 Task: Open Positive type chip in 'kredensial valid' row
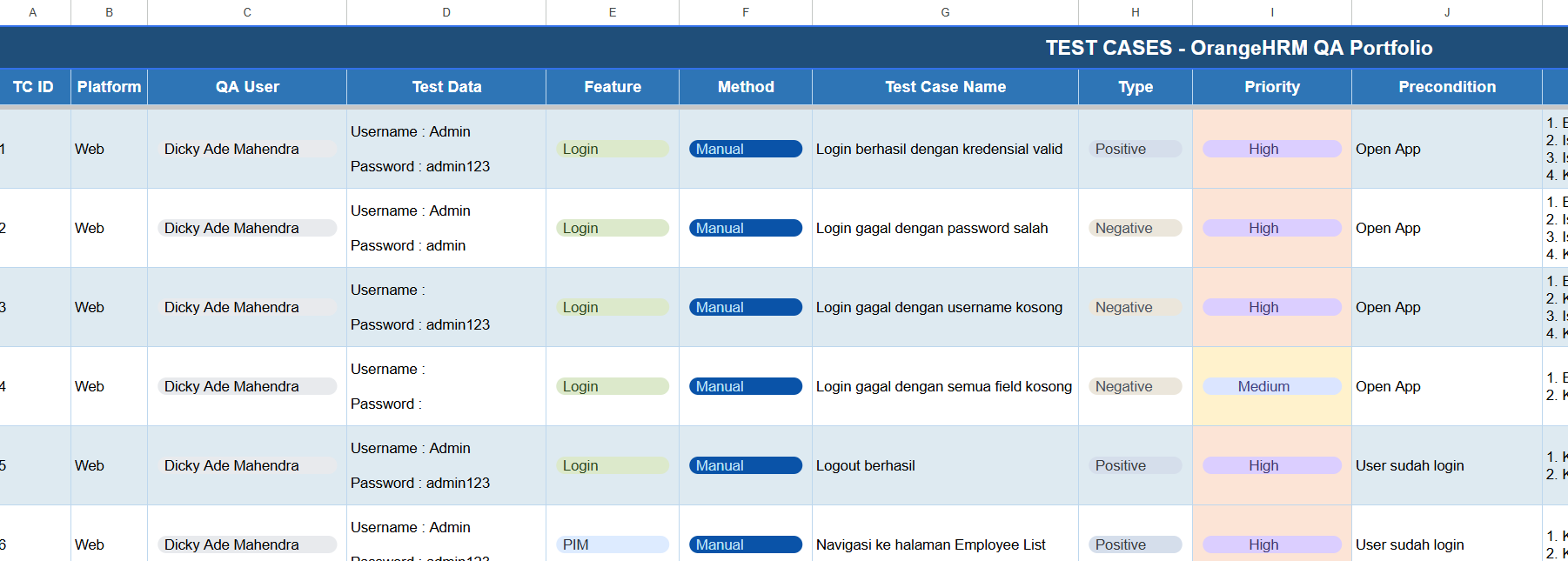[1136, 149]
